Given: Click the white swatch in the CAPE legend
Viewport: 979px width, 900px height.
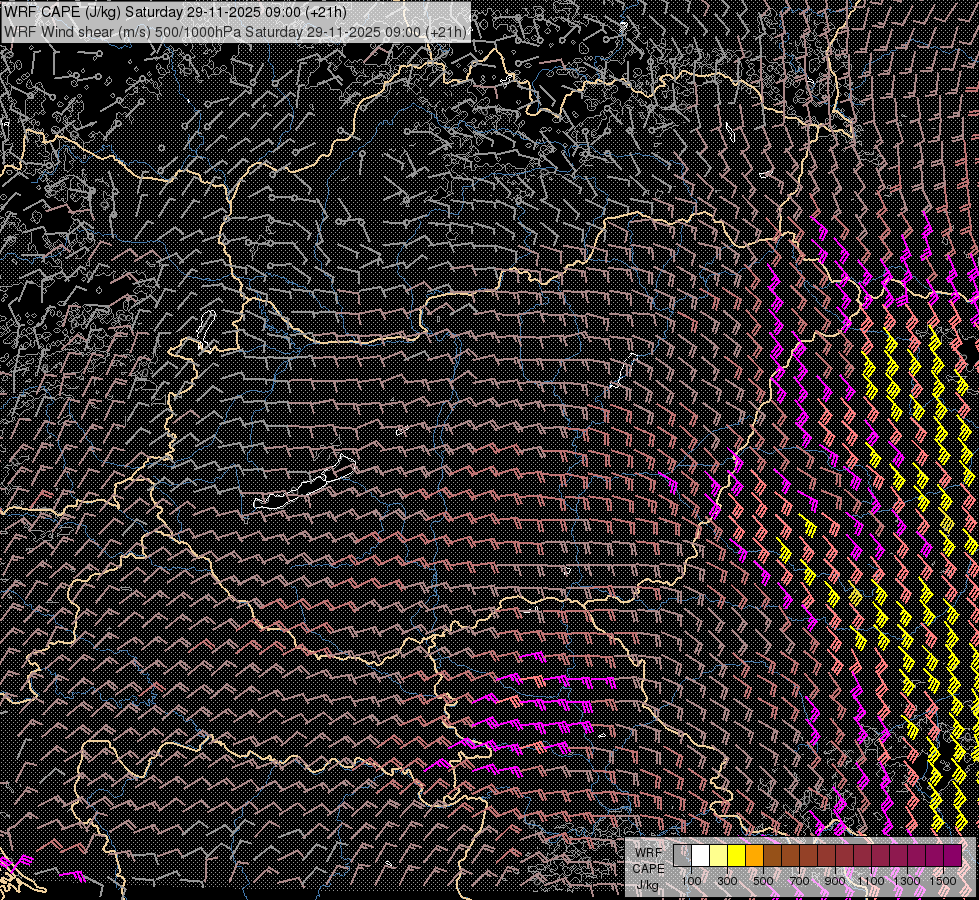Looking at the screenshot, I should coord(700,855).
